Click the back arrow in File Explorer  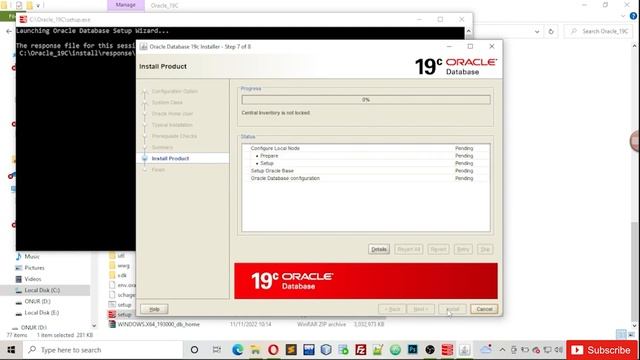[x=9, y=31]
